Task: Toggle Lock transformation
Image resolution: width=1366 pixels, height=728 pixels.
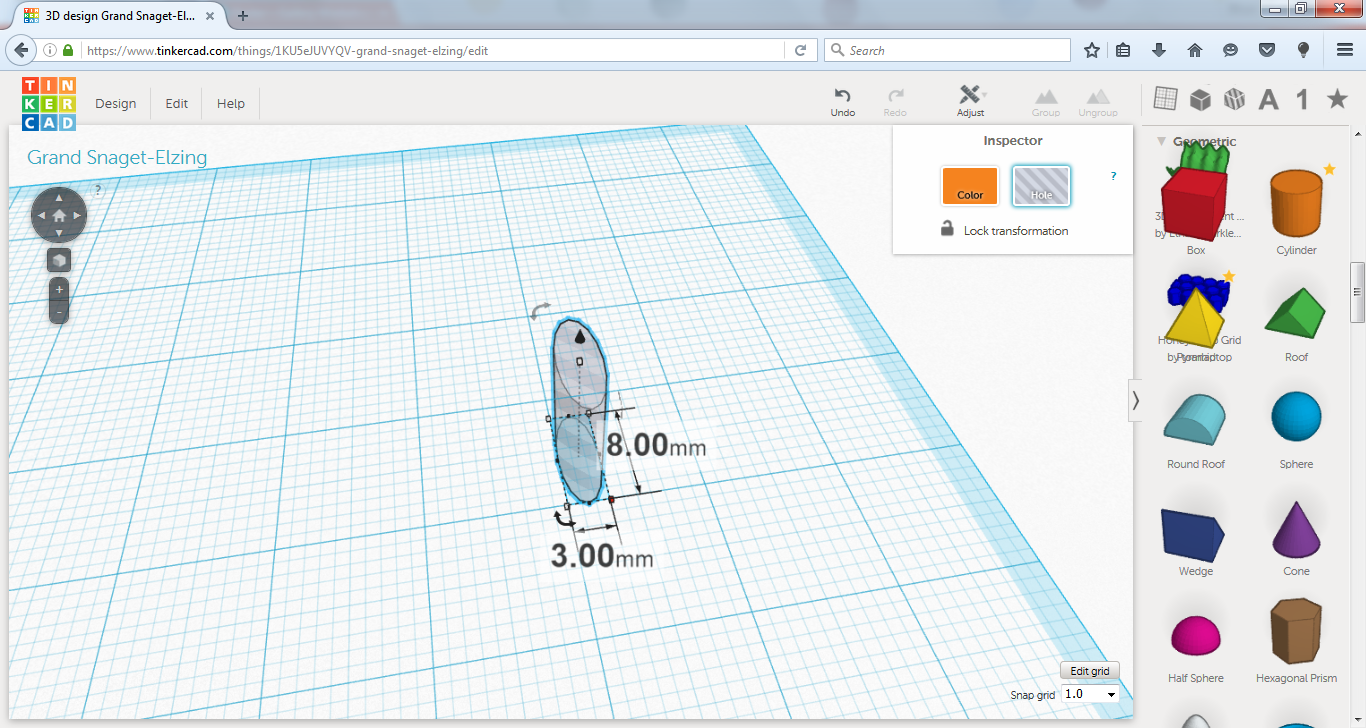Action: pyautogui.click(x=1005, y=230)
